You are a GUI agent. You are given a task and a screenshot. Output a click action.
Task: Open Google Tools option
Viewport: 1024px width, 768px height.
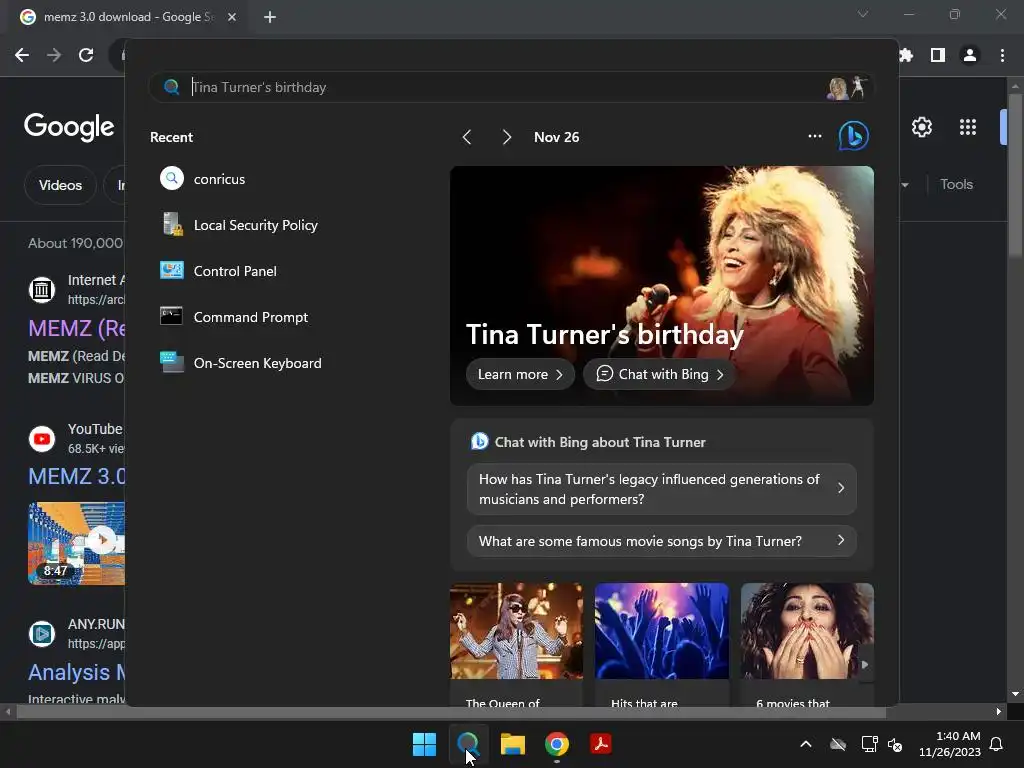click(x=956, y=184)
